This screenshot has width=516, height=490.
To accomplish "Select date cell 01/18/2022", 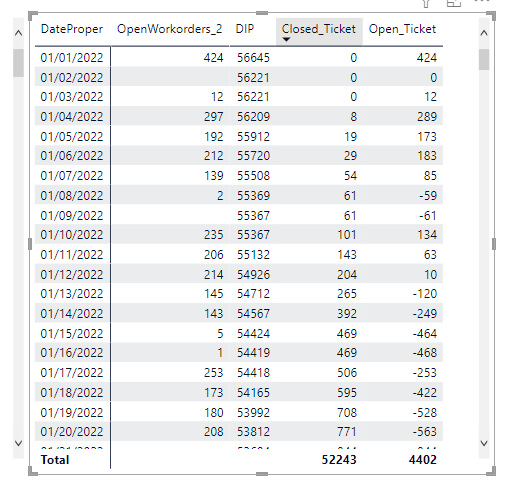I will coord(72,393).
